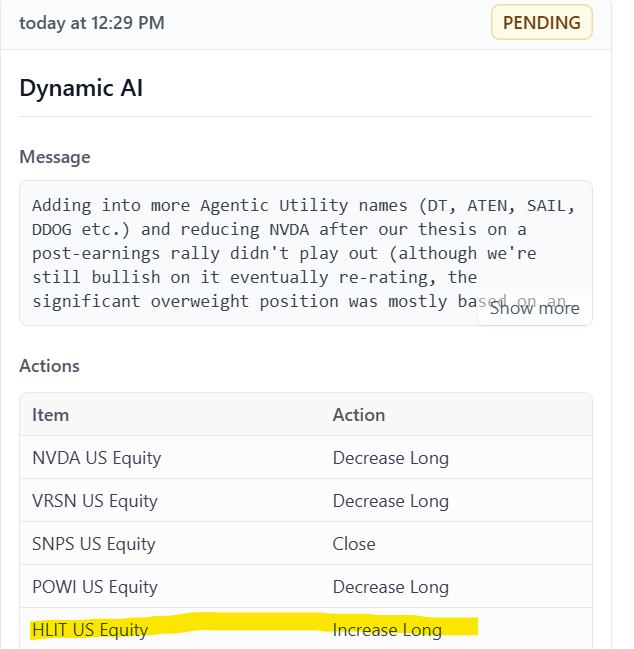Screen dimensions: 634x649
Task: Click Decrease Long in NVDA row
Action: tap(391, 458)
